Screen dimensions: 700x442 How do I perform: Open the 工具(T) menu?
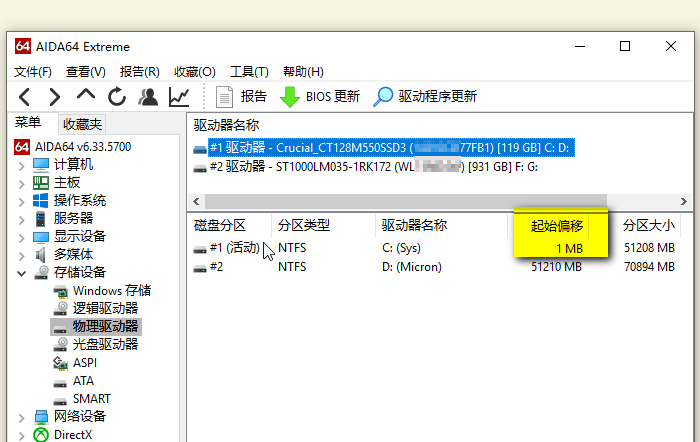pos(249,71)
